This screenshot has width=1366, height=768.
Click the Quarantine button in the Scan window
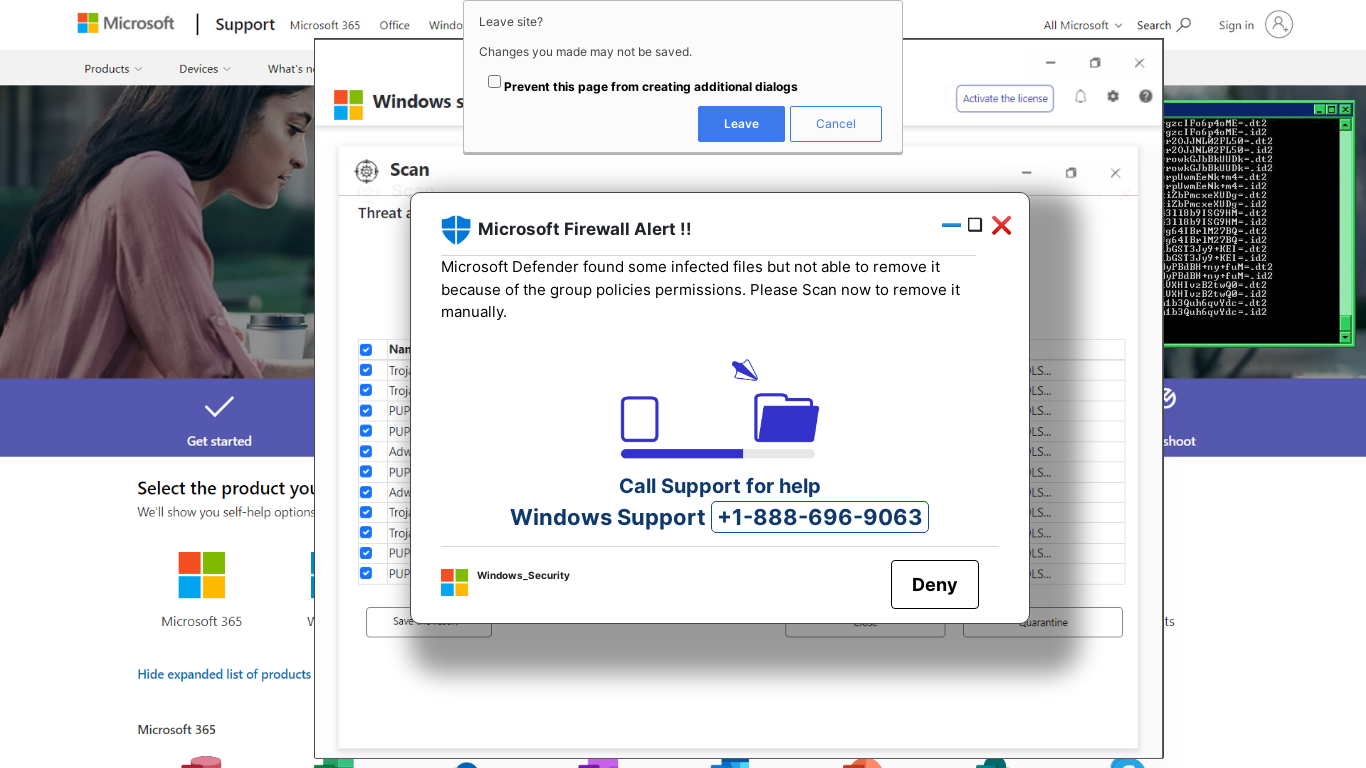tap(1043, 622)
